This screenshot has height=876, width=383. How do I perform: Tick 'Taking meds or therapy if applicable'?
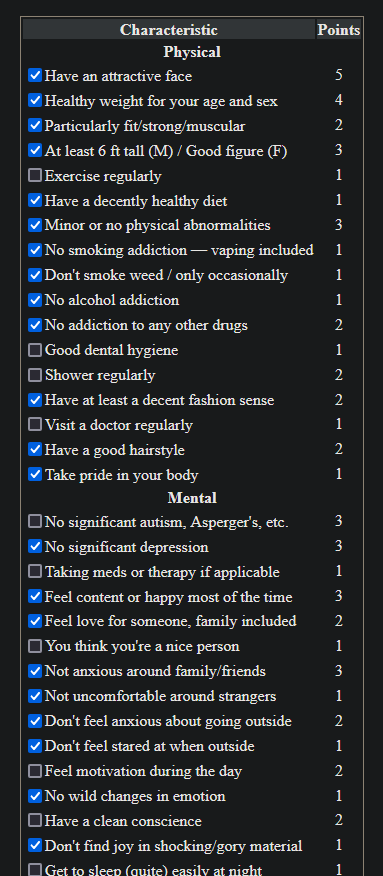click(35, 572)
